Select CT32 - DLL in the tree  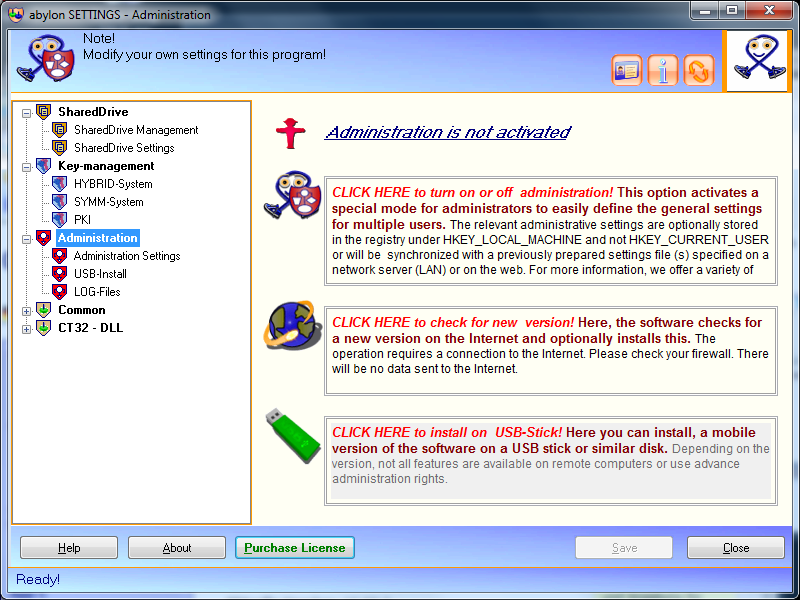(90, 328)
